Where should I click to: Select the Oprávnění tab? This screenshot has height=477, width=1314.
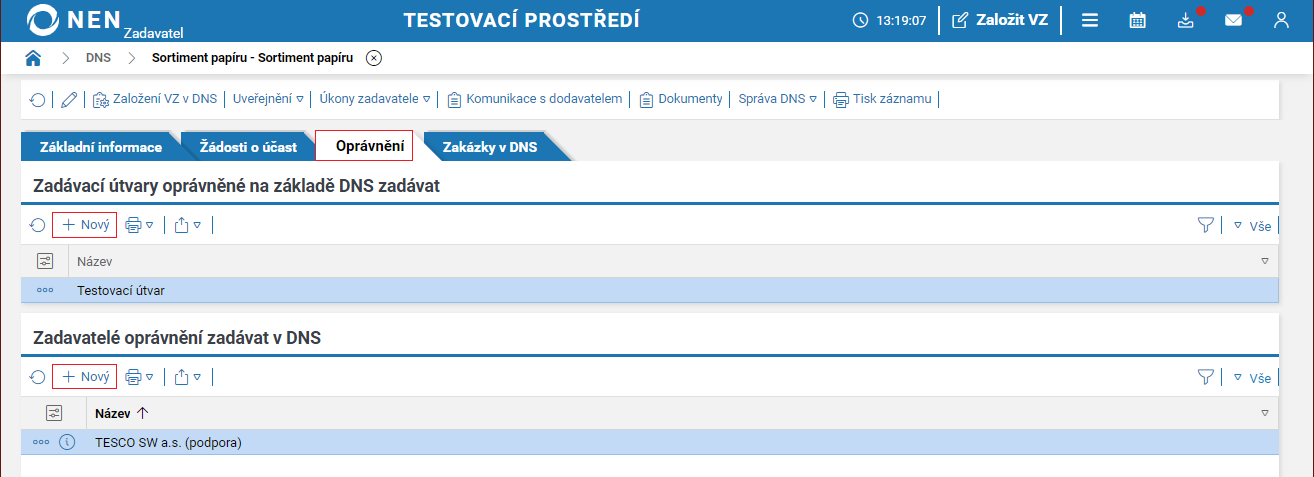pyautogui.click(x=364, y=146)
